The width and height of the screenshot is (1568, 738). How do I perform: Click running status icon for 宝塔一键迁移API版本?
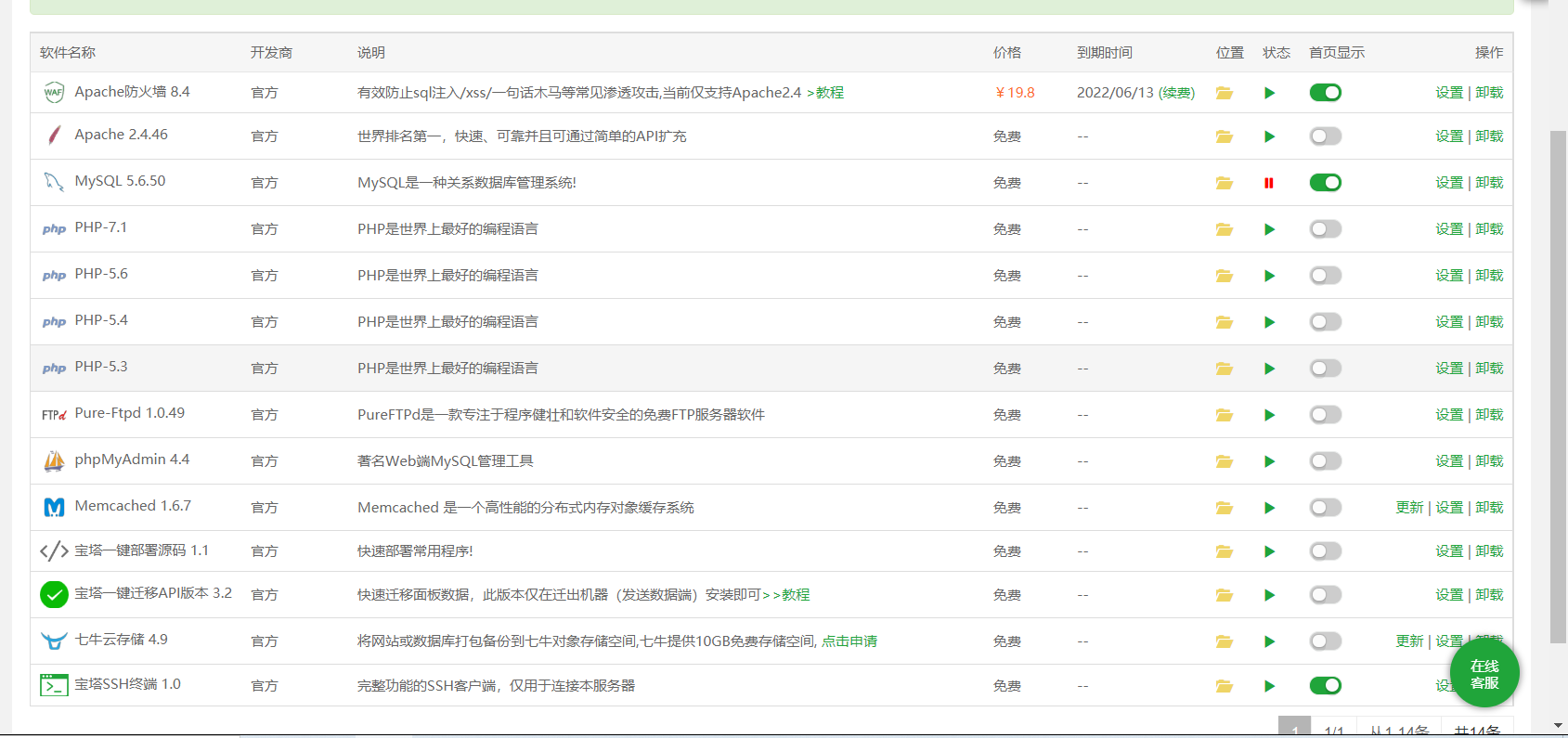click(x=1269, y=595)
